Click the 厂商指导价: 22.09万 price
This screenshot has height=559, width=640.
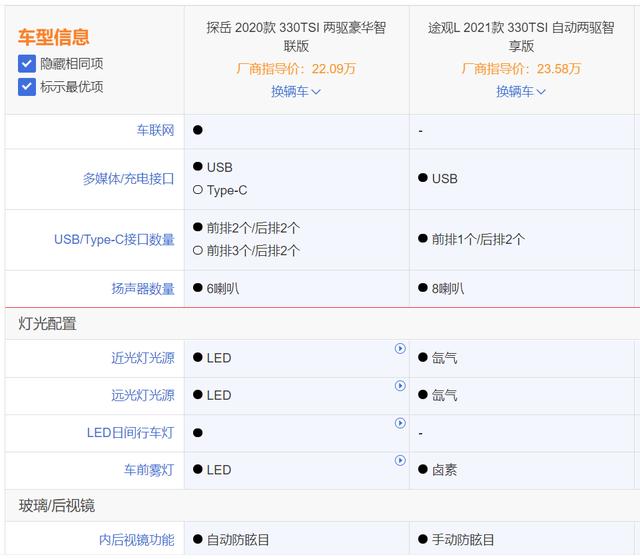click(x=296, y=69)
